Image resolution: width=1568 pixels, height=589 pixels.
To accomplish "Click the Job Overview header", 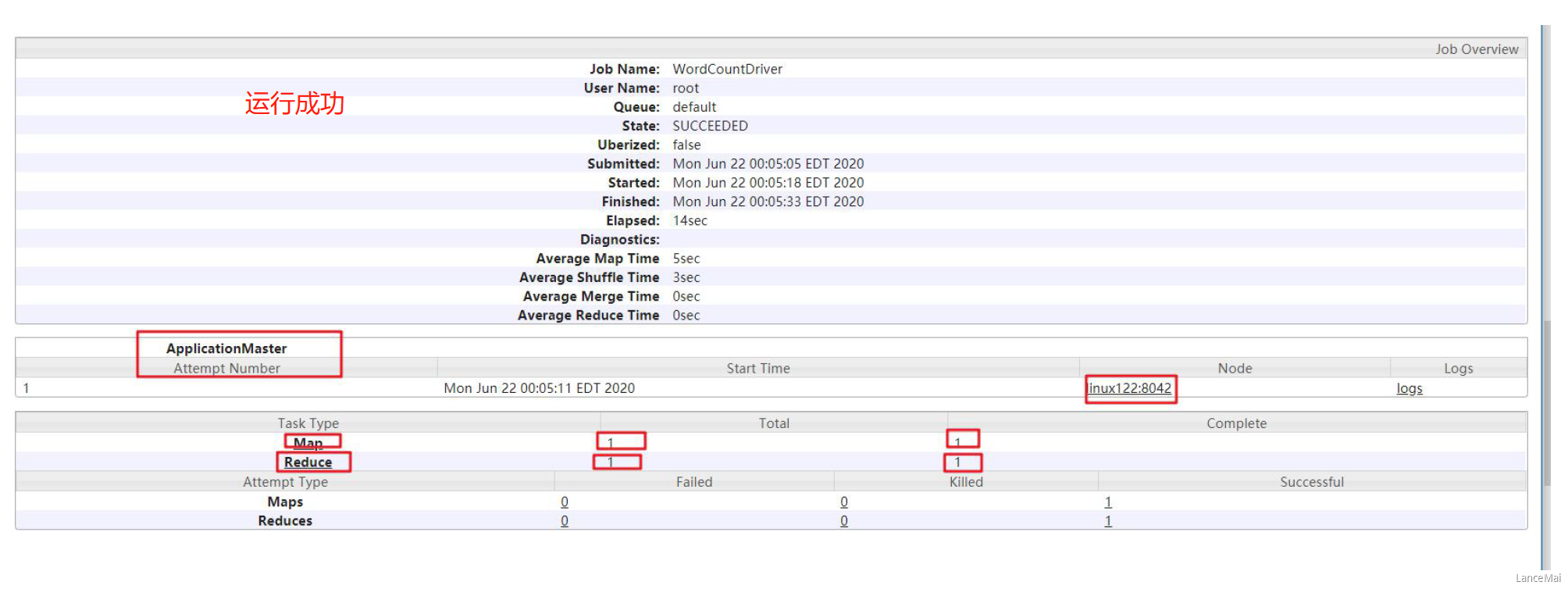I will (1477, 48).
